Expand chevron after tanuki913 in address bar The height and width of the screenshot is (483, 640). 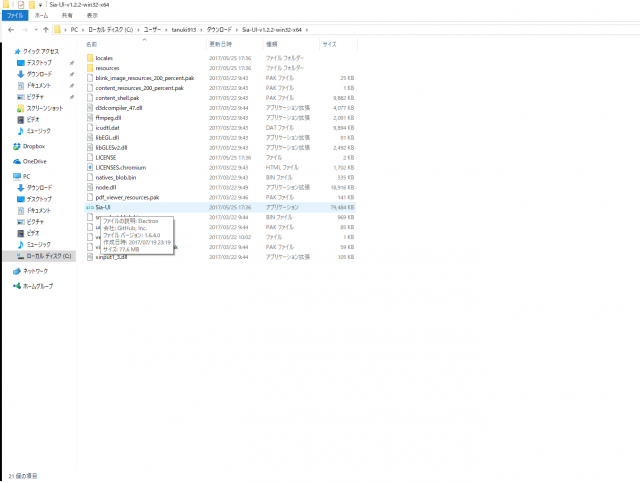point(201,30)
